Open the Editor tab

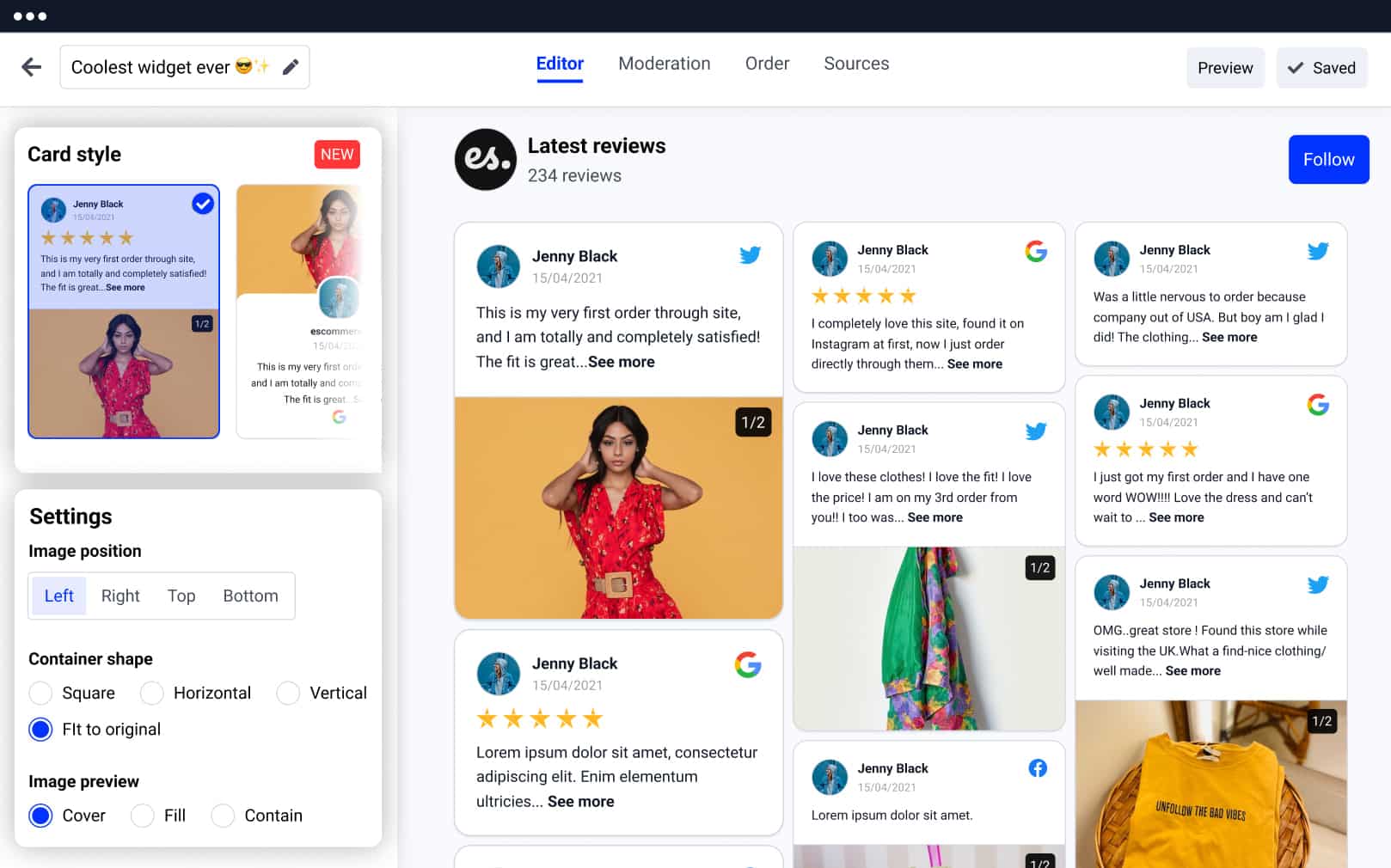coord(560,64)
